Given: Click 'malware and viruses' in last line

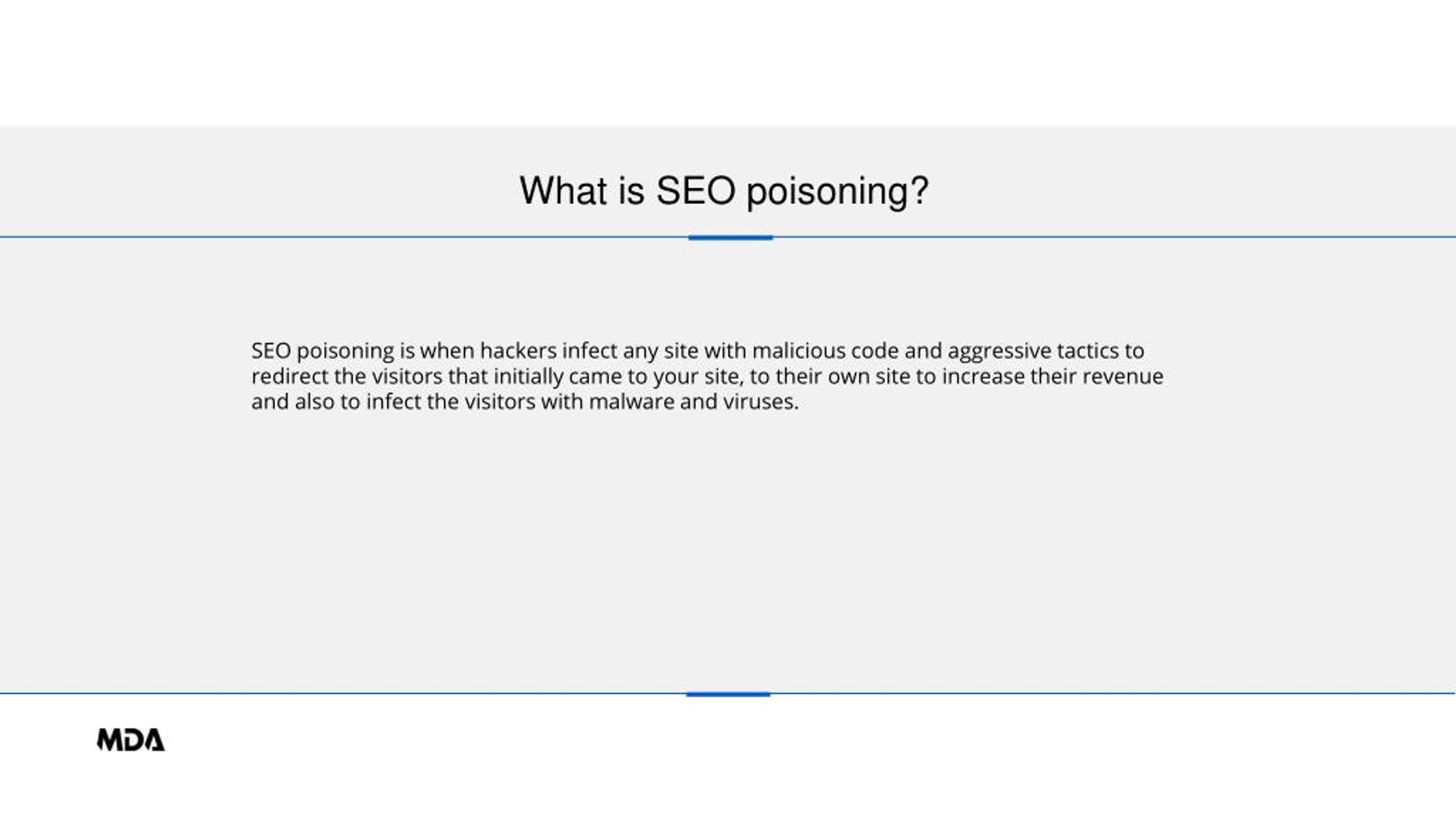Looking at the screenshot, I should [693, 402].
